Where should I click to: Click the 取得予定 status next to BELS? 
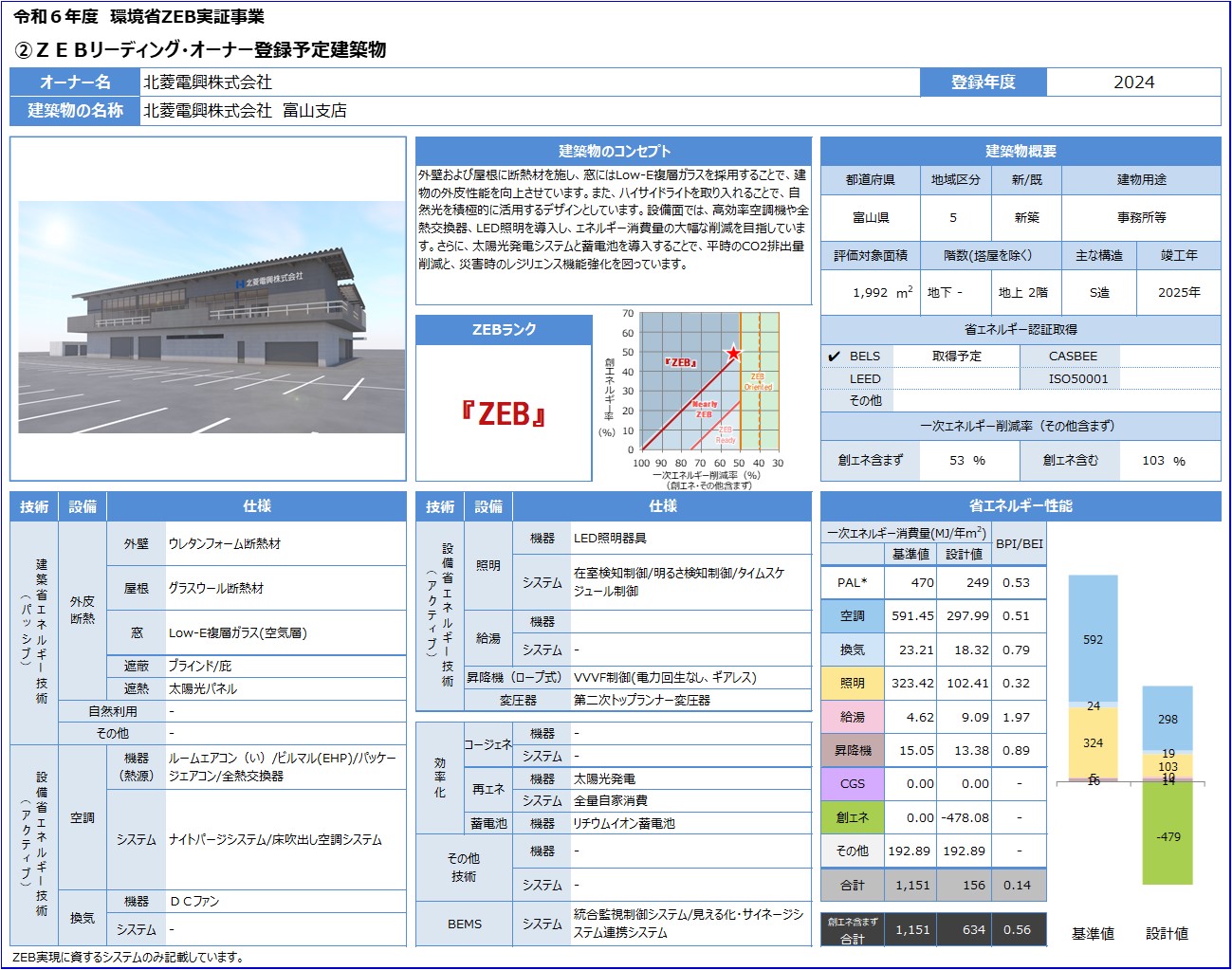[x=956, y=357]
